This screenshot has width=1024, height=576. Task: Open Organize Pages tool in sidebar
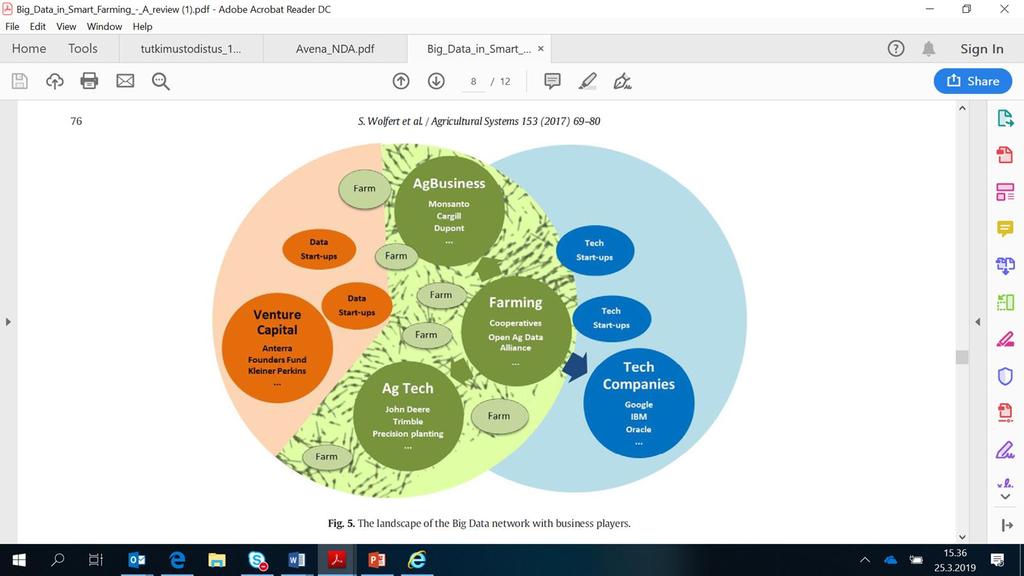[x=1005, y=302]
